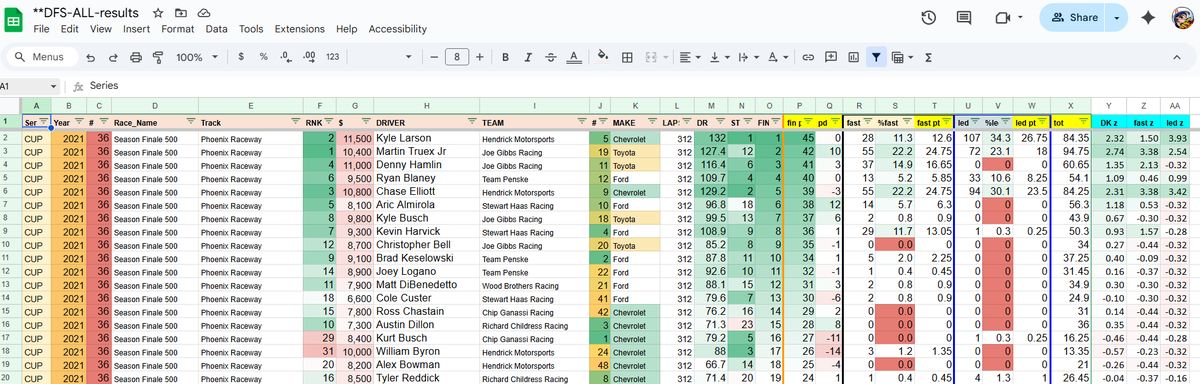
Task: Click the Redo icon
Action: (x=113, y=57)
